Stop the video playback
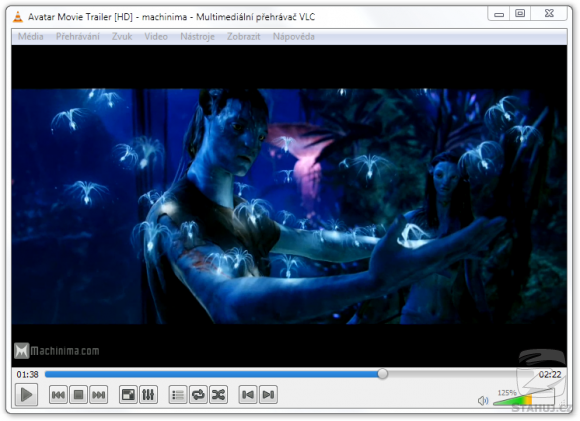This screenshot has height=421, width=580. [x=78, y=395]
